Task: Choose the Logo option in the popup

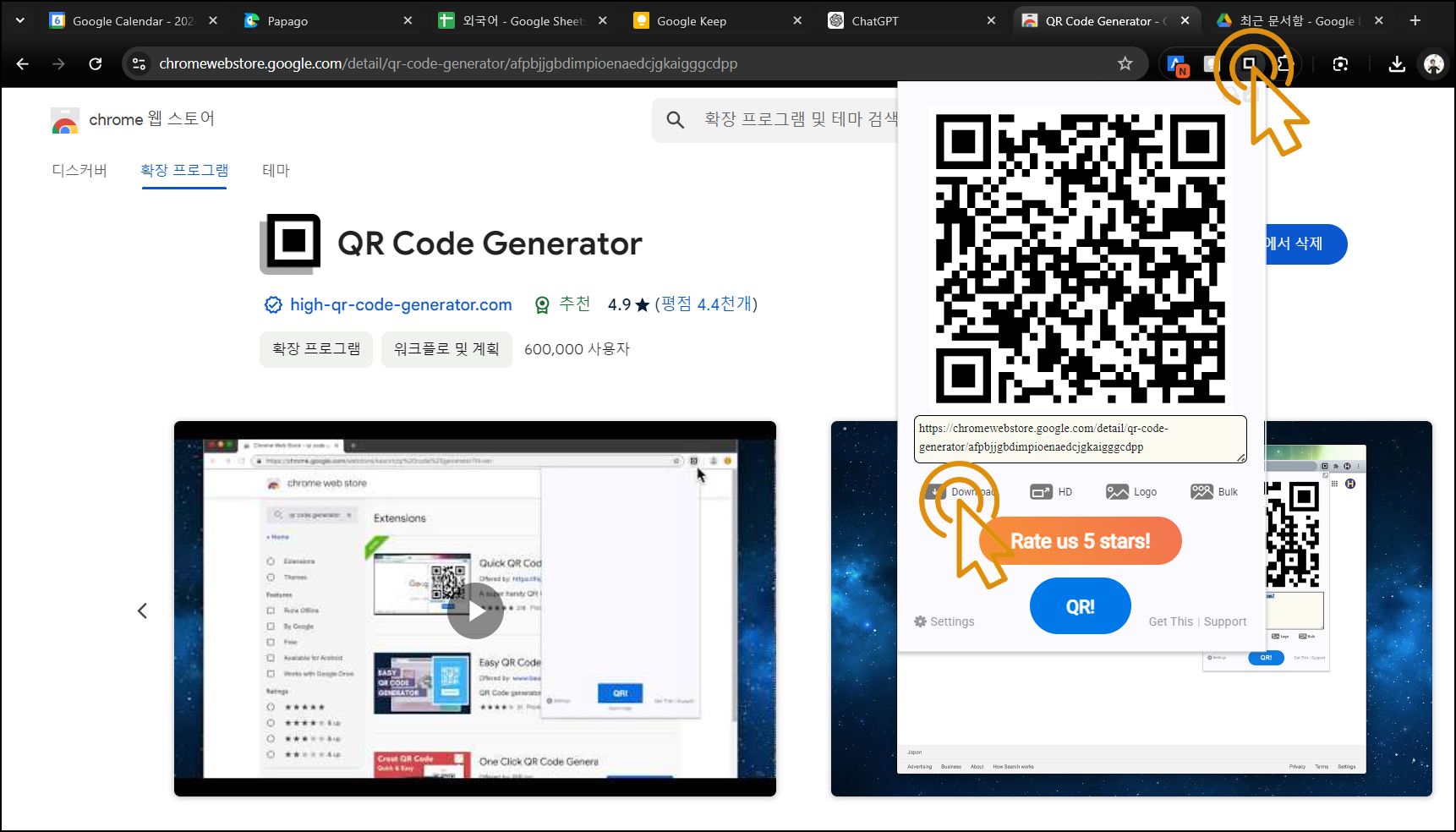Action: coord(1131,492)
